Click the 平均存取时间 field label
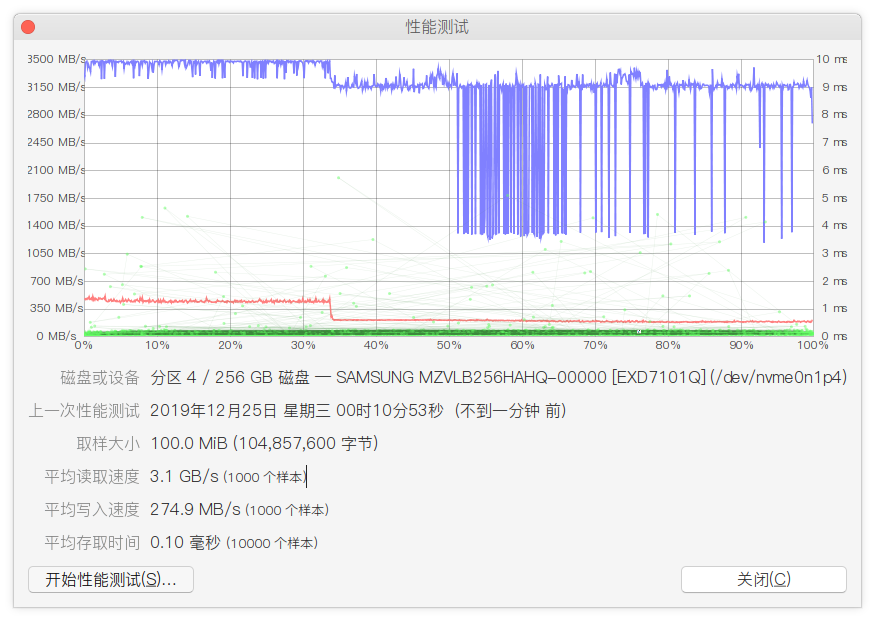 tap(92, 543)
